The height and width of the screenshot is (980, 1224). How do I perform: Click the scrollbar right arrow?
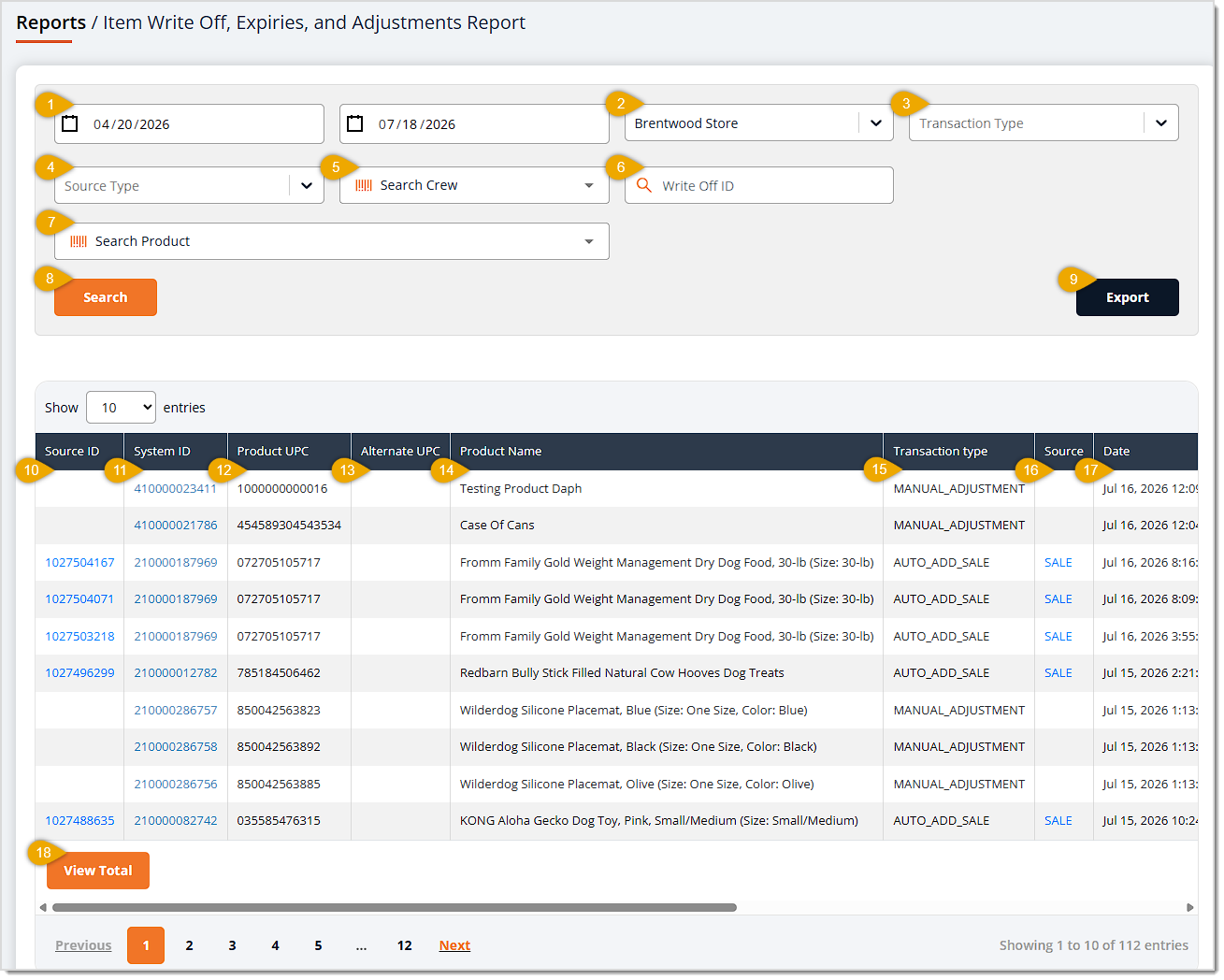click(x=1189, y=907)
